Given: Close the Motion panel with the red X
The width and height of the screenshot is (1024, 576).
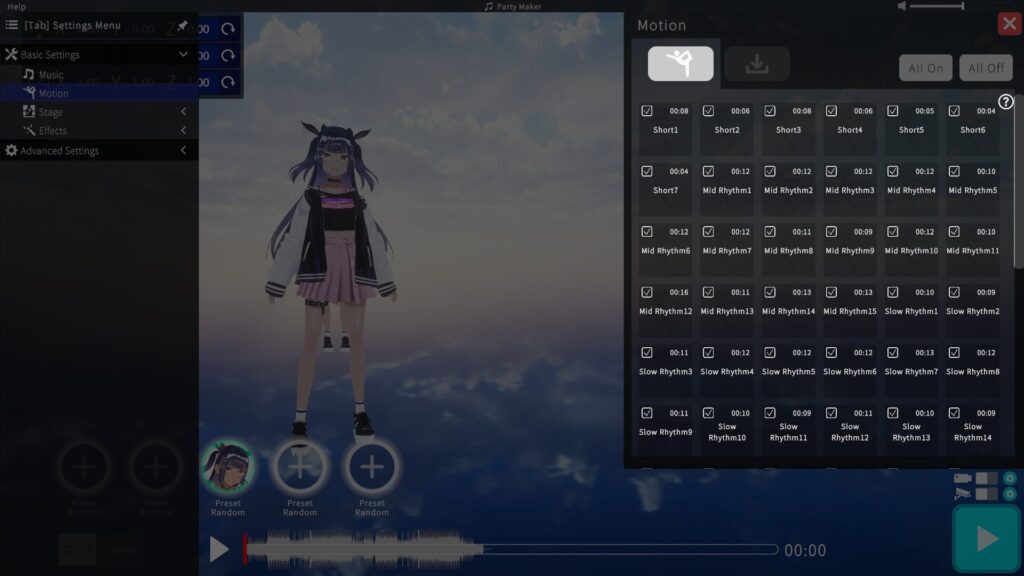Looking at the screenshot, I should coord(1010,24).
